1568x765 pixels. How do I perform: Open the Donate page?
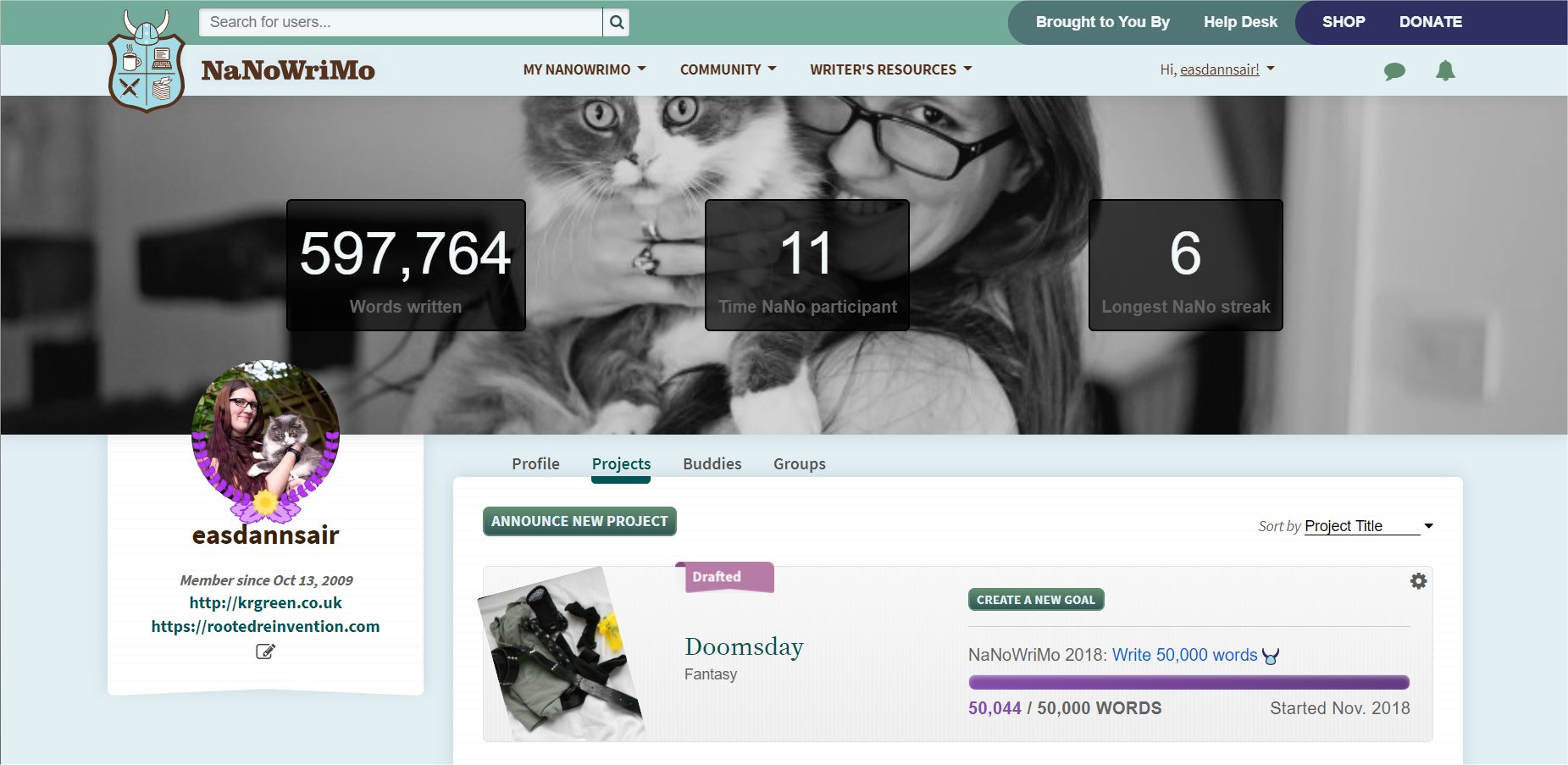pos(1430,22)
